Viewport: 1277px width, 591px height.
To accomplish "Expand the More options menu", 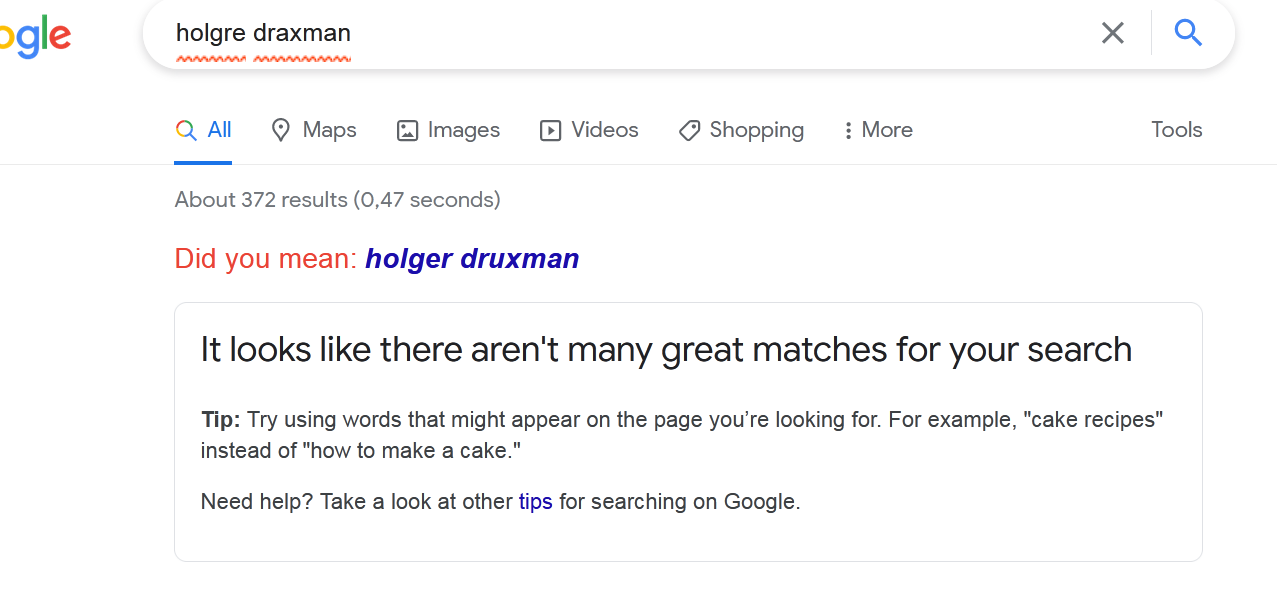I will 878,130.
